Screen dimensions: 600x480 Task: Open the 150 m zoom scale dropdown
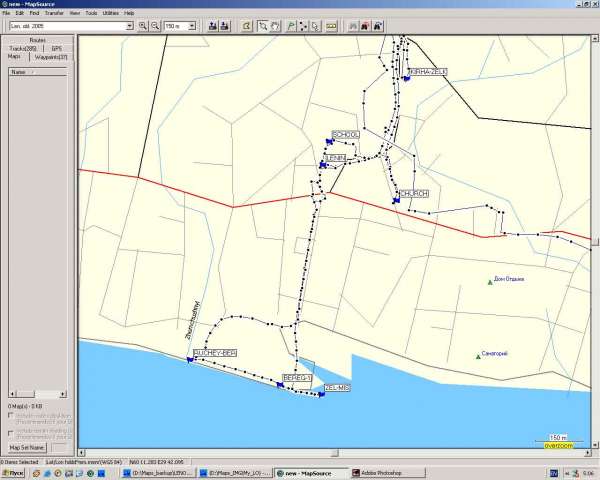point(191,25)
